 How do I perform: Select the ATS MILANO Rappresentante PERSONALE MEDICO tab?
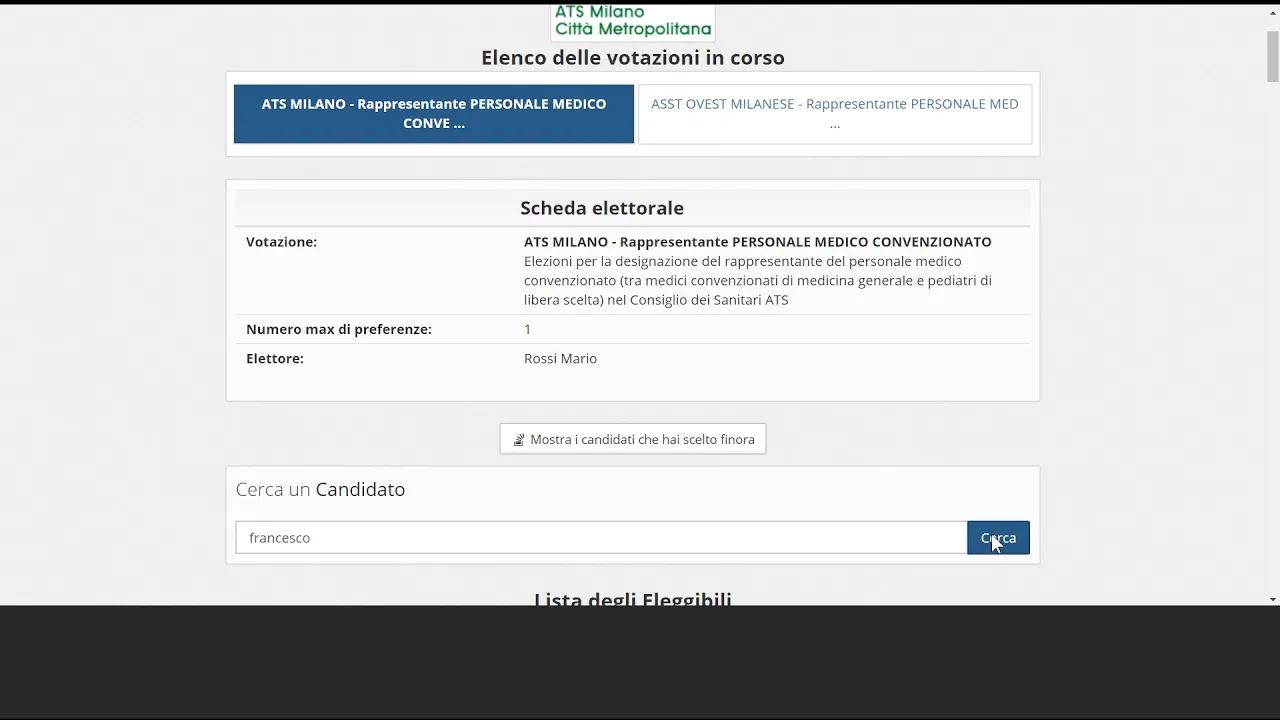click(x=434, y=114)
